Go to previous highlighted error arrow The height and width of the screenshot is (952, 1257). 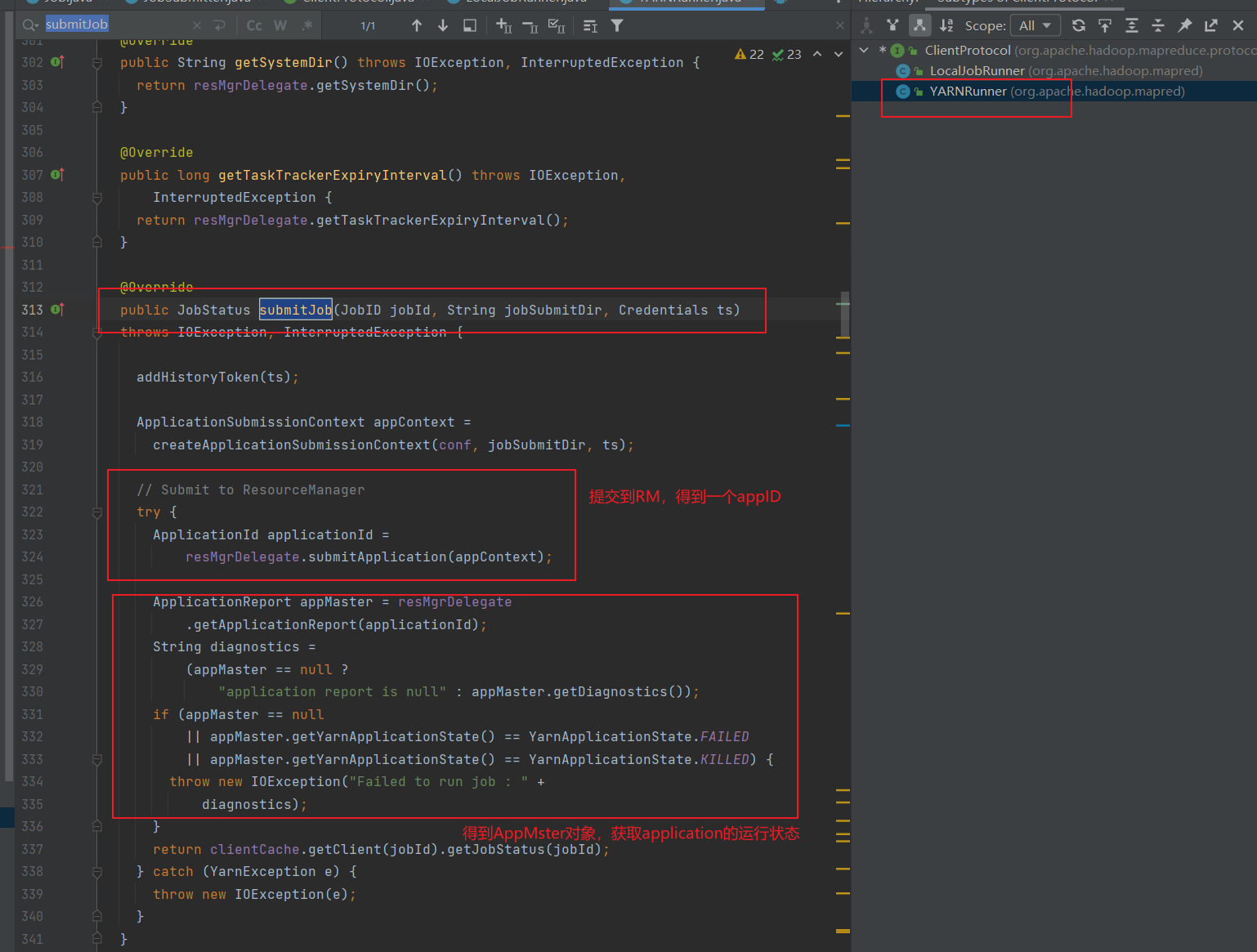tap(817, 54)
